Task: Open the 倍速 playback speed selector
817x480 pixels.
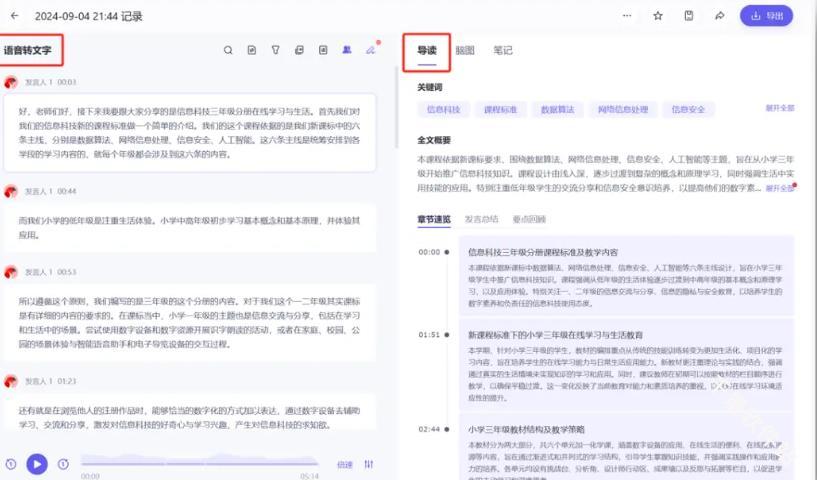Action: point(345,464)
